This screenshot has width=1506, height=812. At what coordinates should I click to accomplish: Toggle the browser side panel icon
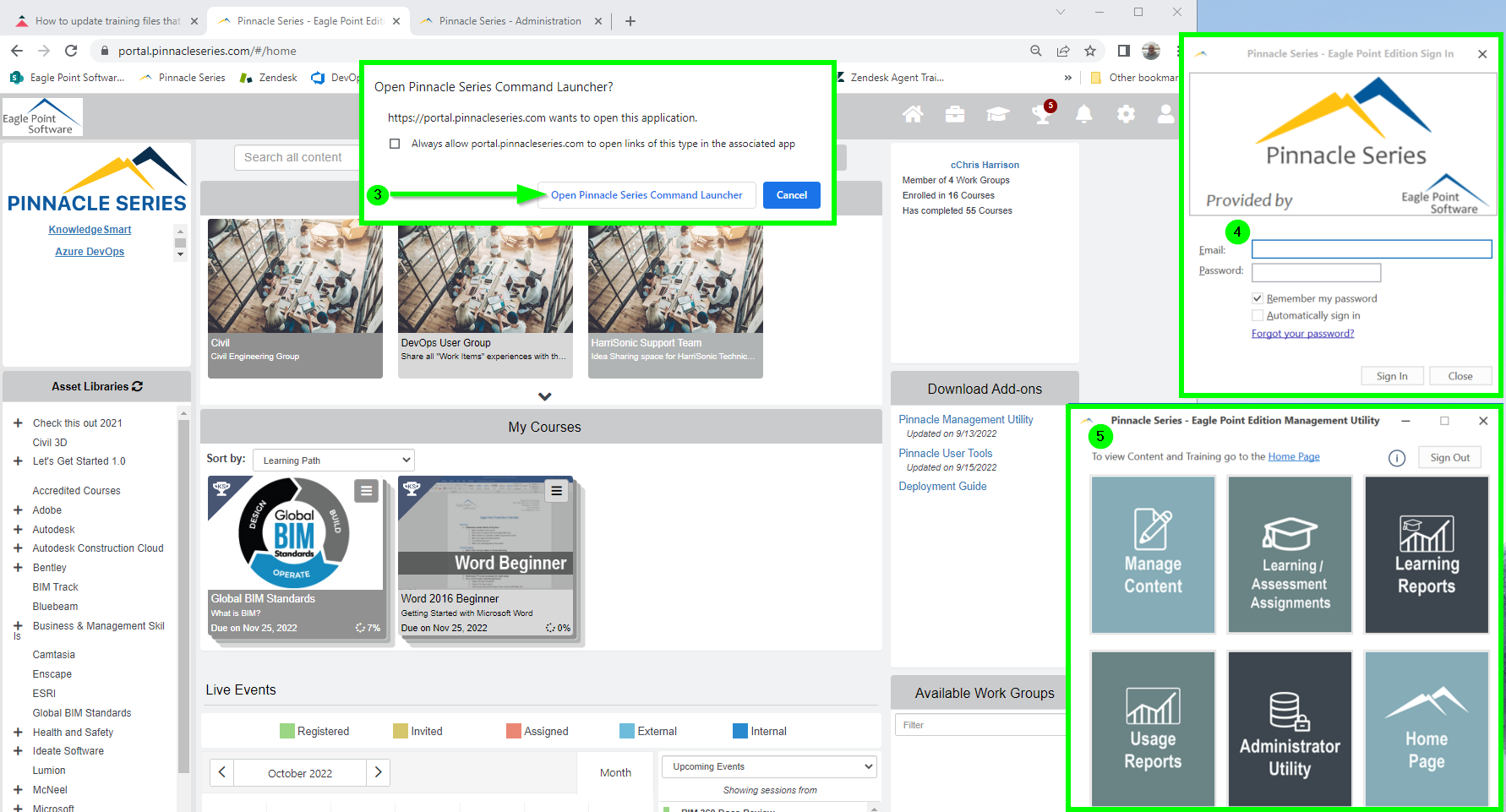click(x=1123, y=51)
